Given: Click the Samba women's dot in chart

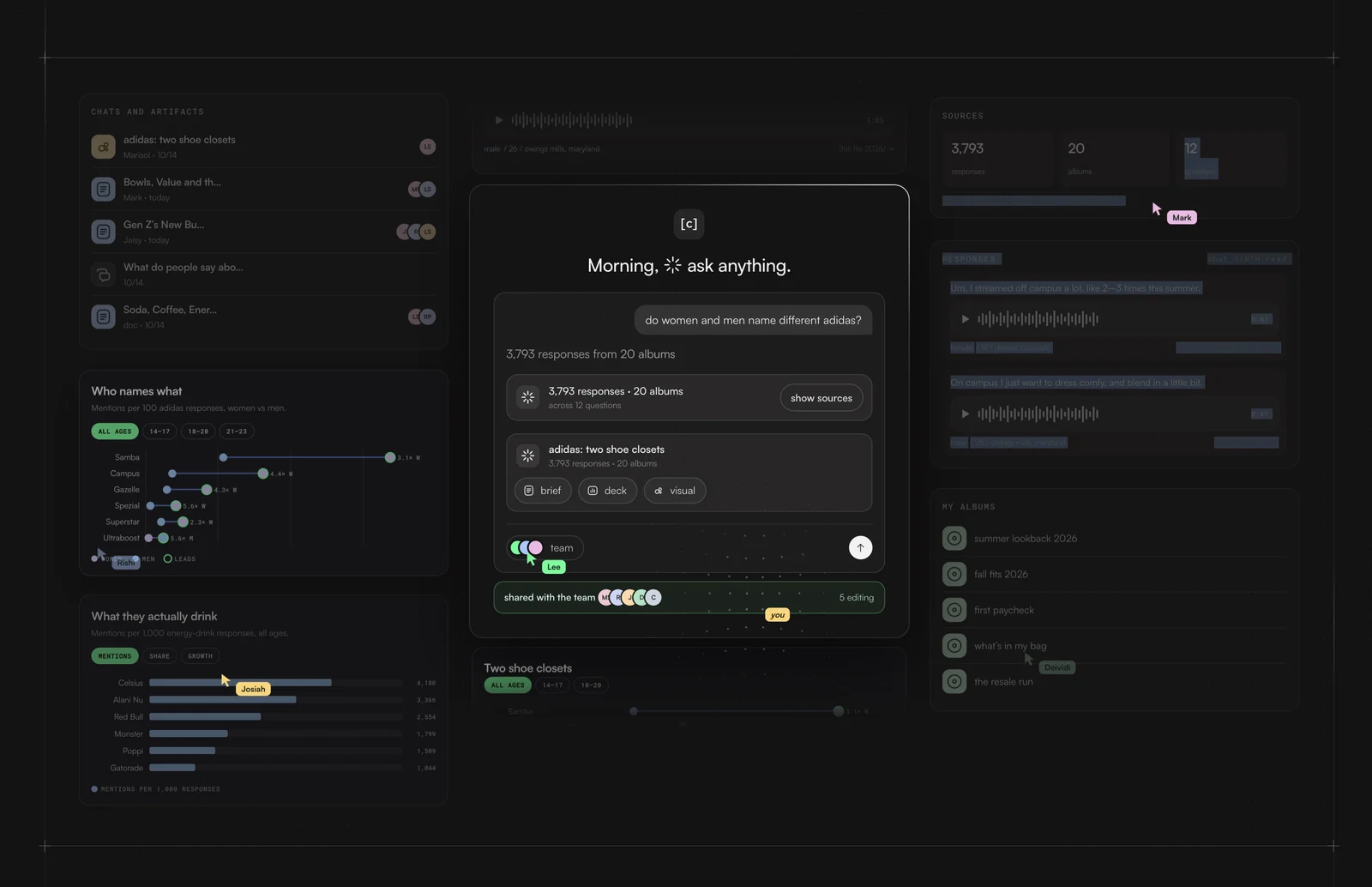Looking at the screenshot, I should (x=390, y=457).
